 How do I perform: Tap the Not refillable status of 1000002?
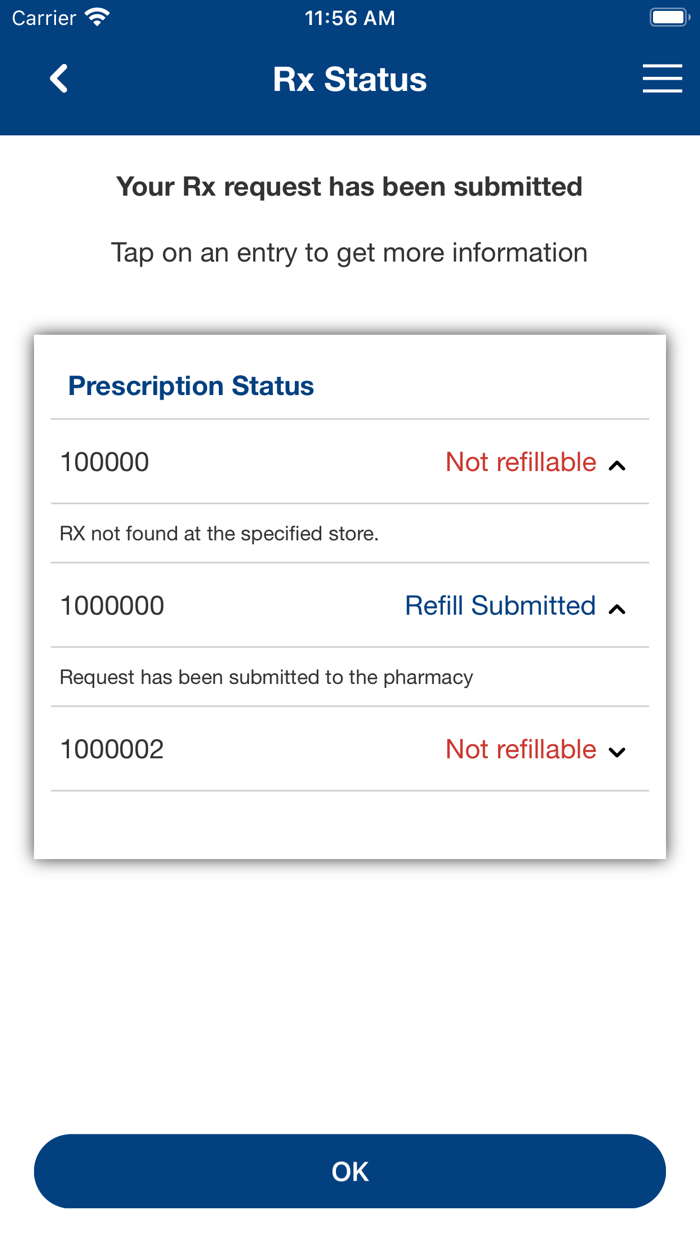[x=520, y=749]
